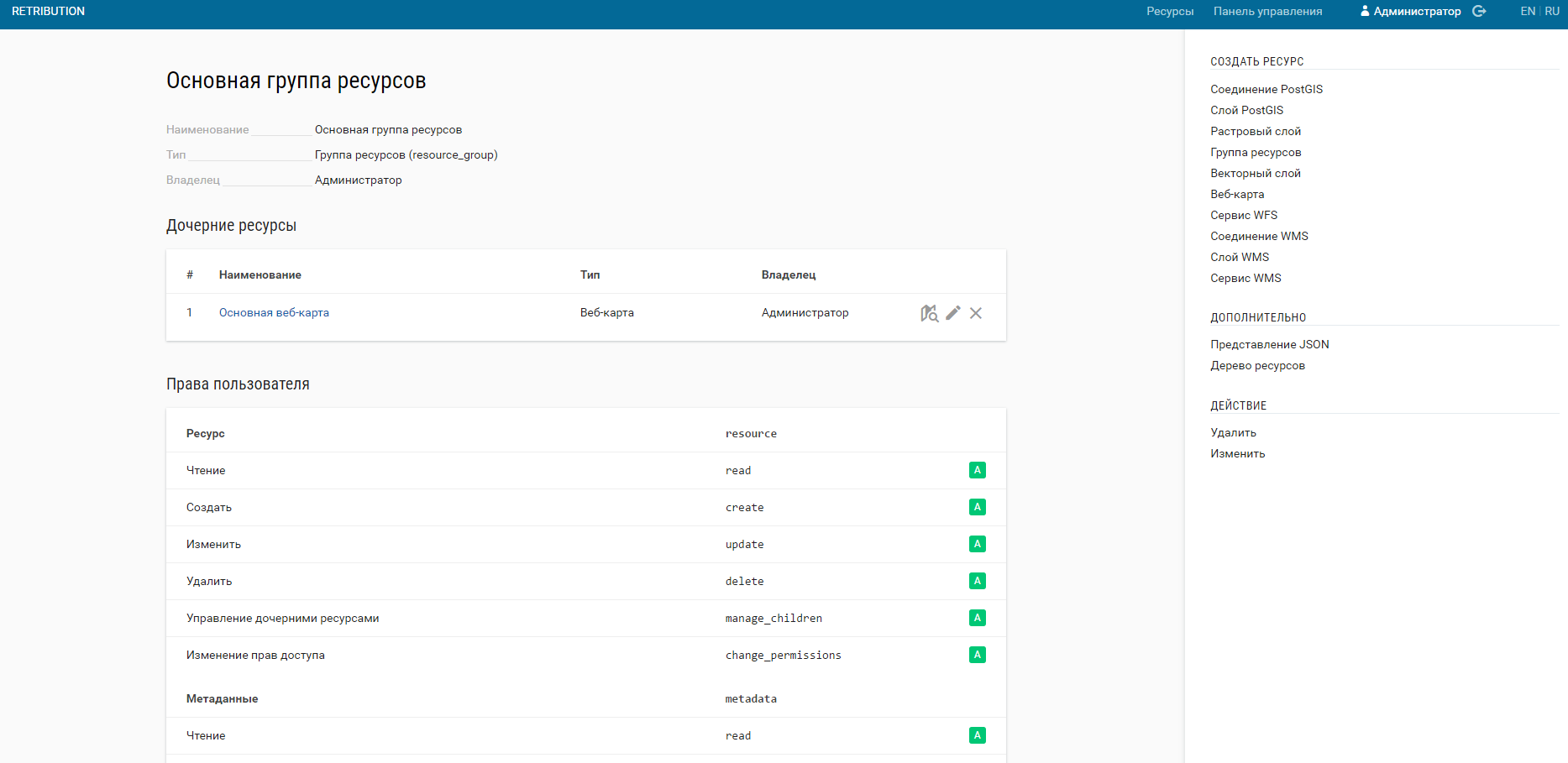Open Представление JSON view
Viewport: 1568px width, 763px height.
point(1269,344)
